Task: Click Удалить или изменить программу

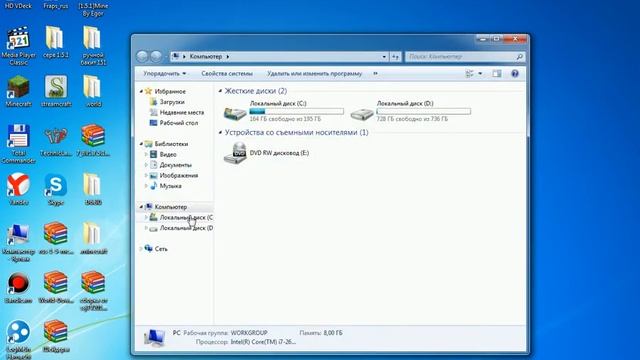Action: (314, 73)
